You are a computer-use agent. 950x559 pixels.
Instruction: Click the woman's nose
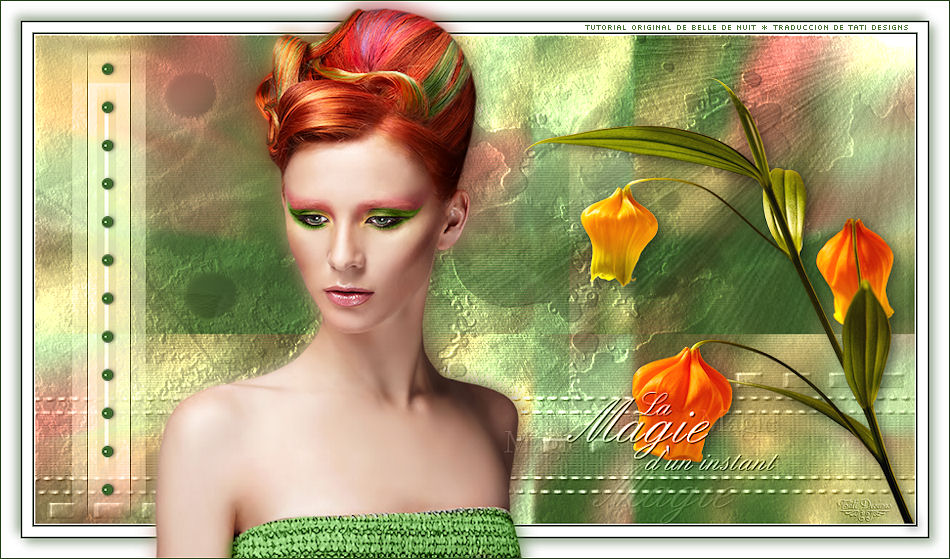pyautogui.click(x=346, y=254)
